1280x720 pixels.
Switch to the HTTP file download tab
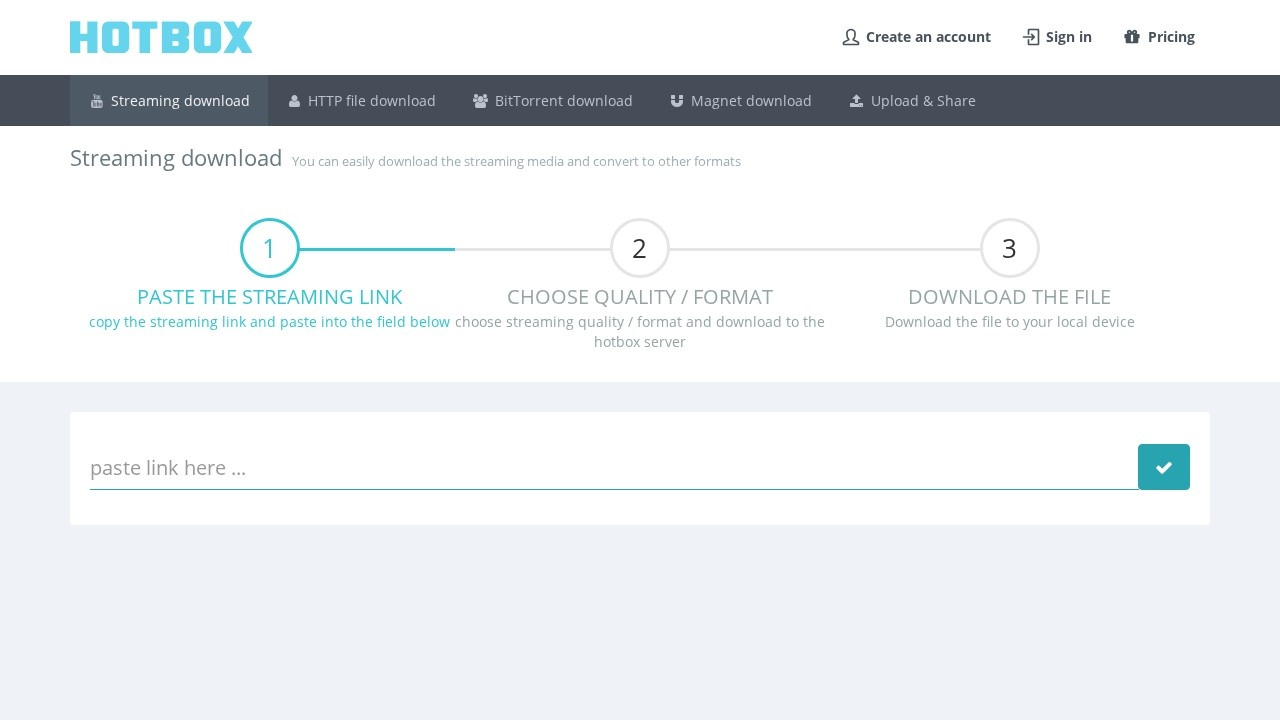(x=371, y=101)
